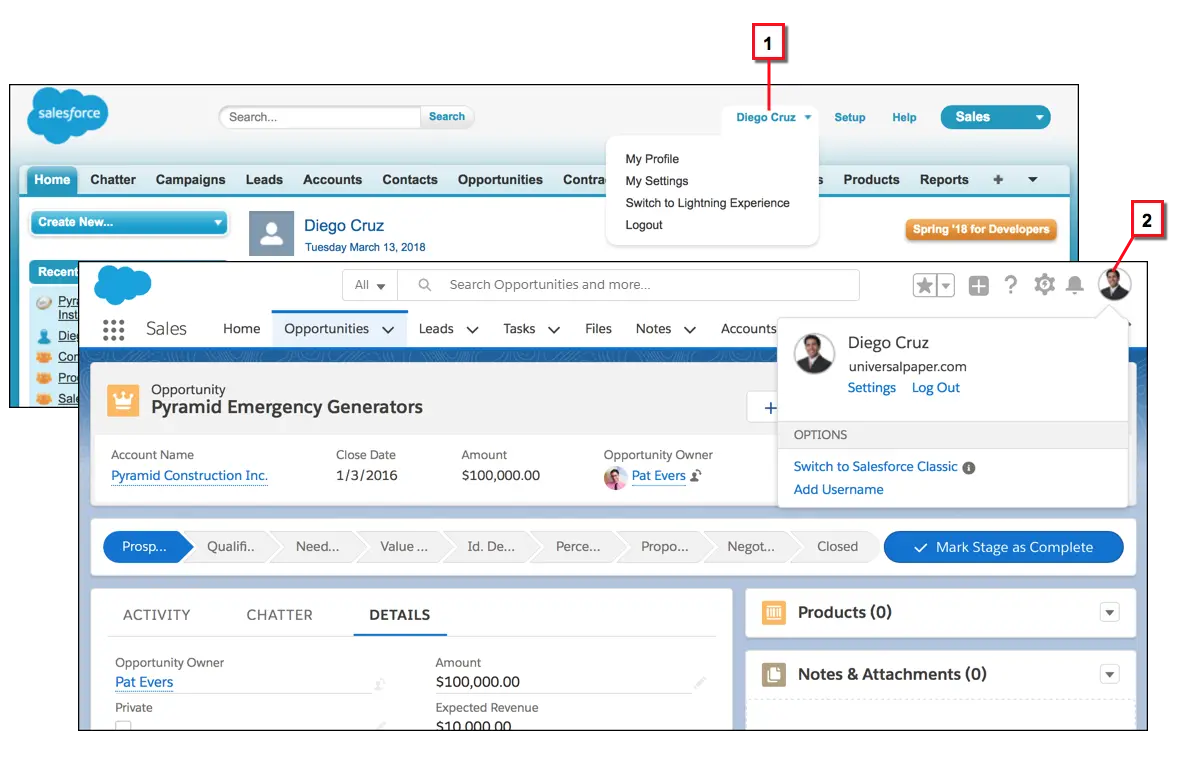Image resolution: width=1185 pixels, height=761 pixels.
Task: Select the Closed stage in path
Action: point(837,547)
